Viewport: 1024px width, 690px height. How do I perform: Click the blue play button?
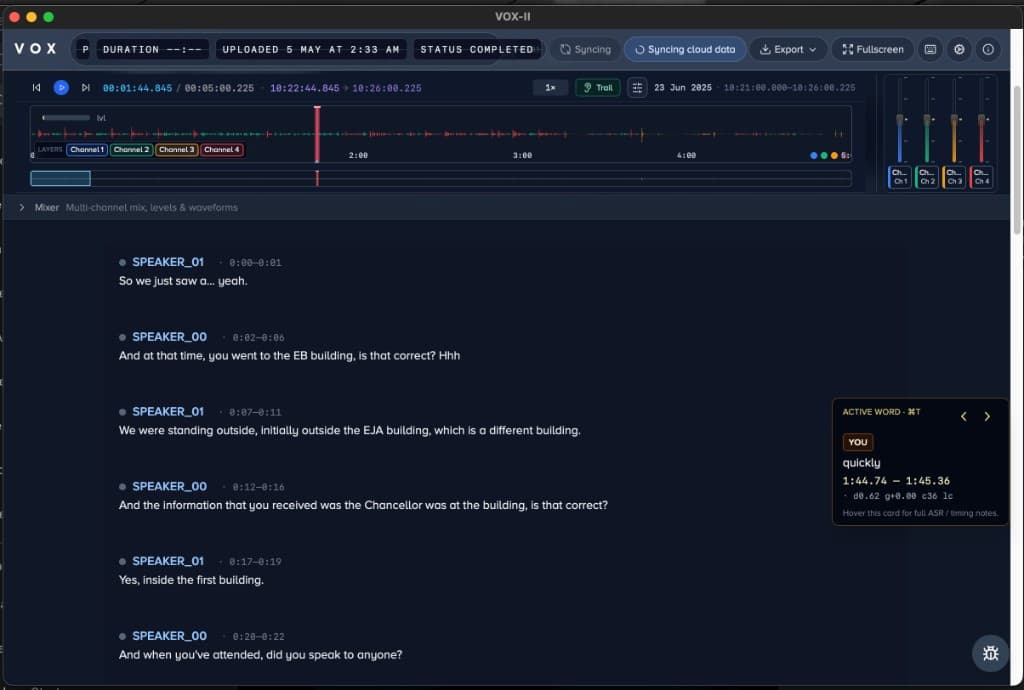coord(61,87)
